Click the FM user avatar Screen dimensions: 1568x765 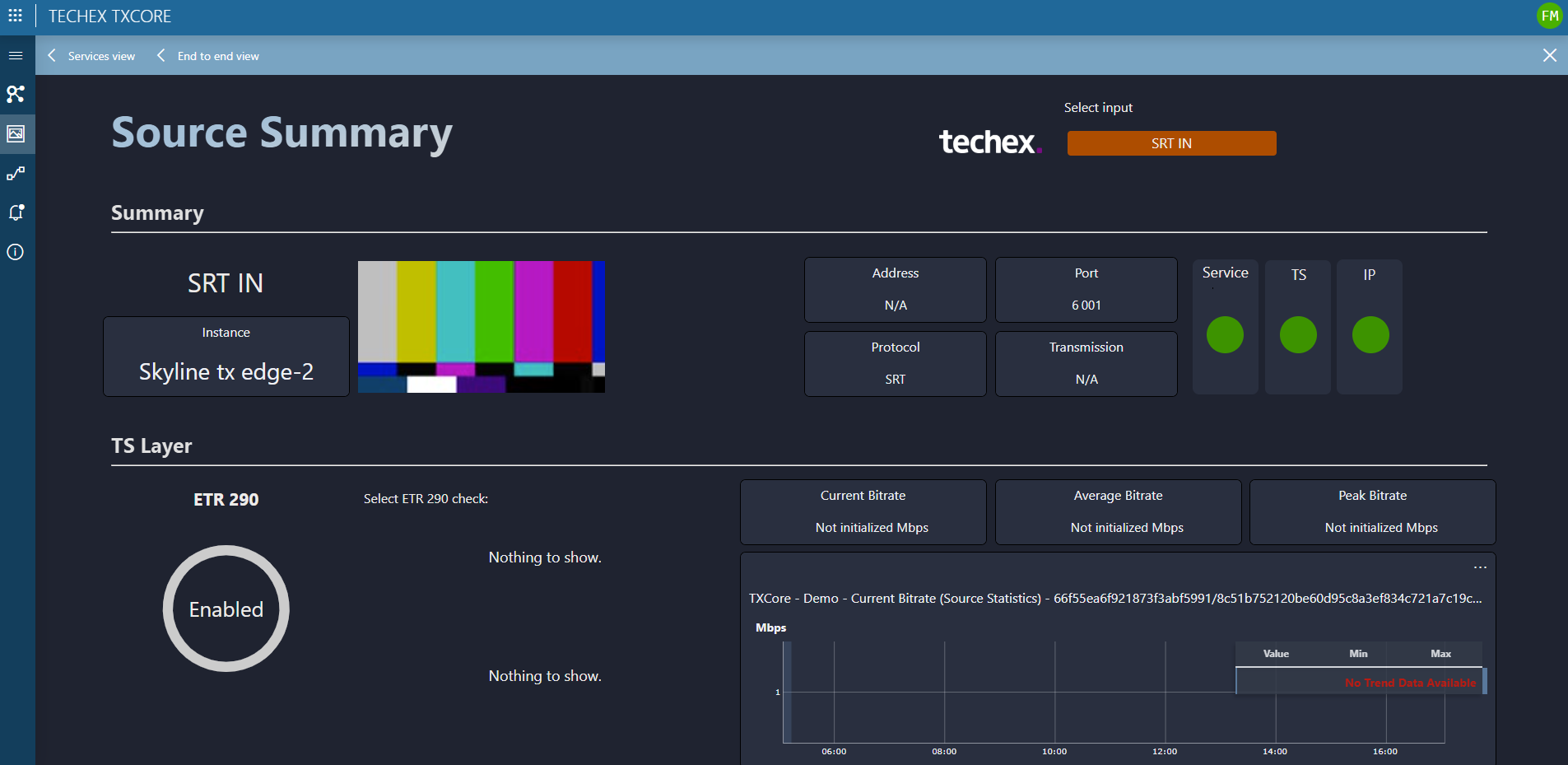(x=1549, y=16)
